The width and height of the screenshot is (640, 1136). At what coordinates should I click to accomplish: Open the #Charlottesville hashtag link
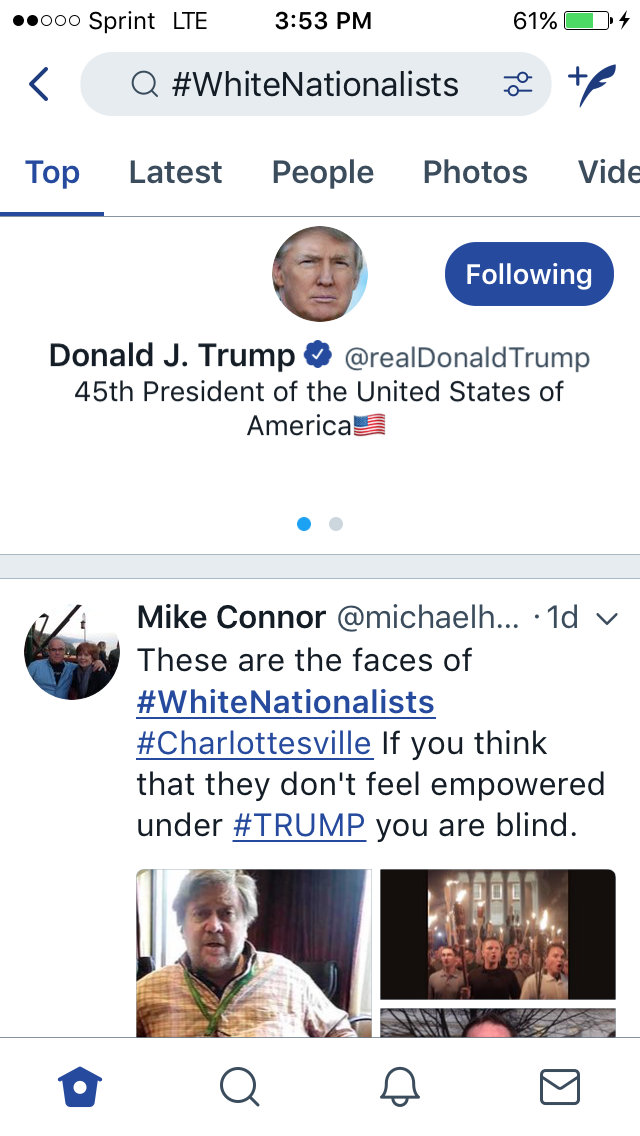[x=254, y=744]
